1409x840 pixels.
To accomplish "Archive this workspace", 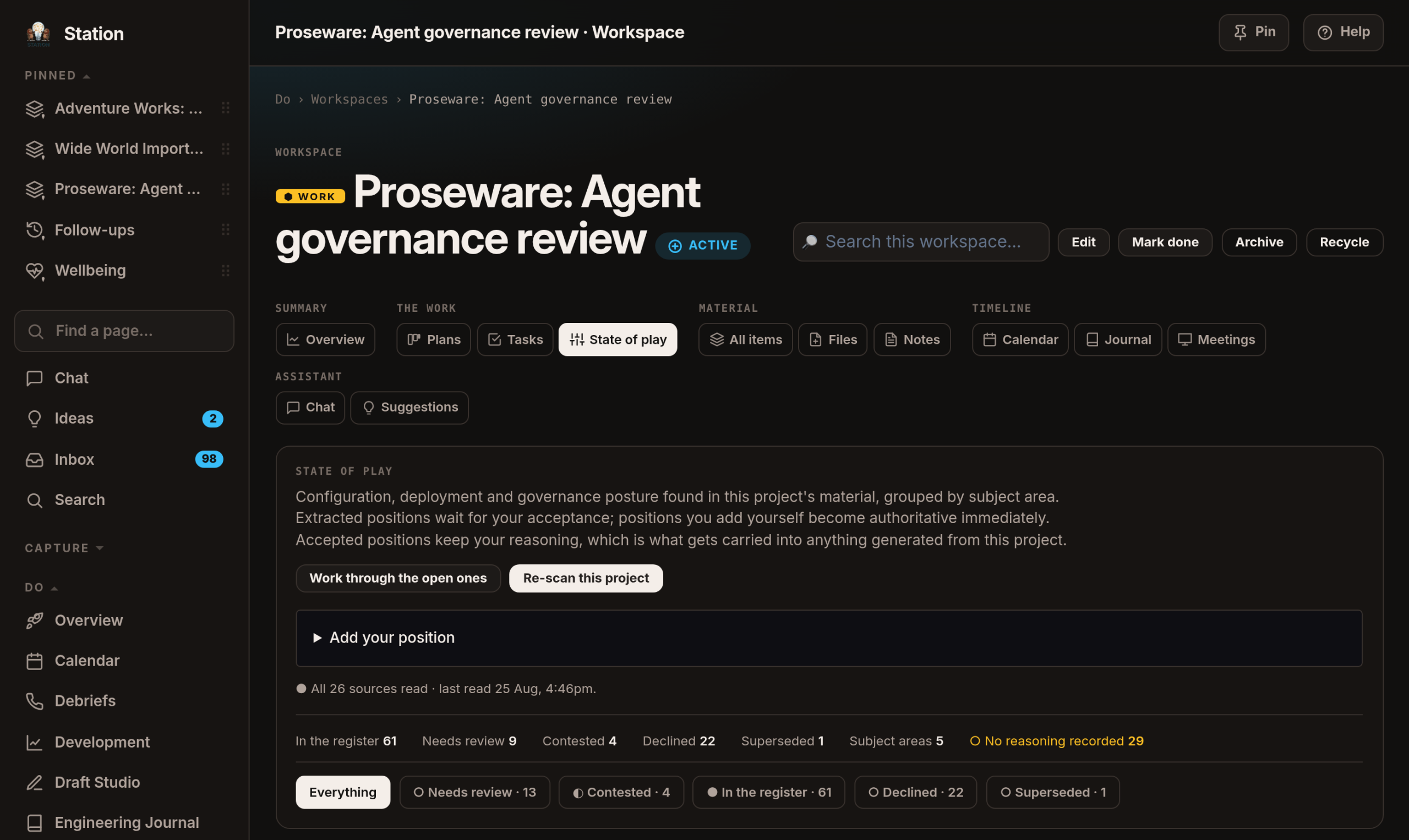I will click(x=1258, y=241).
